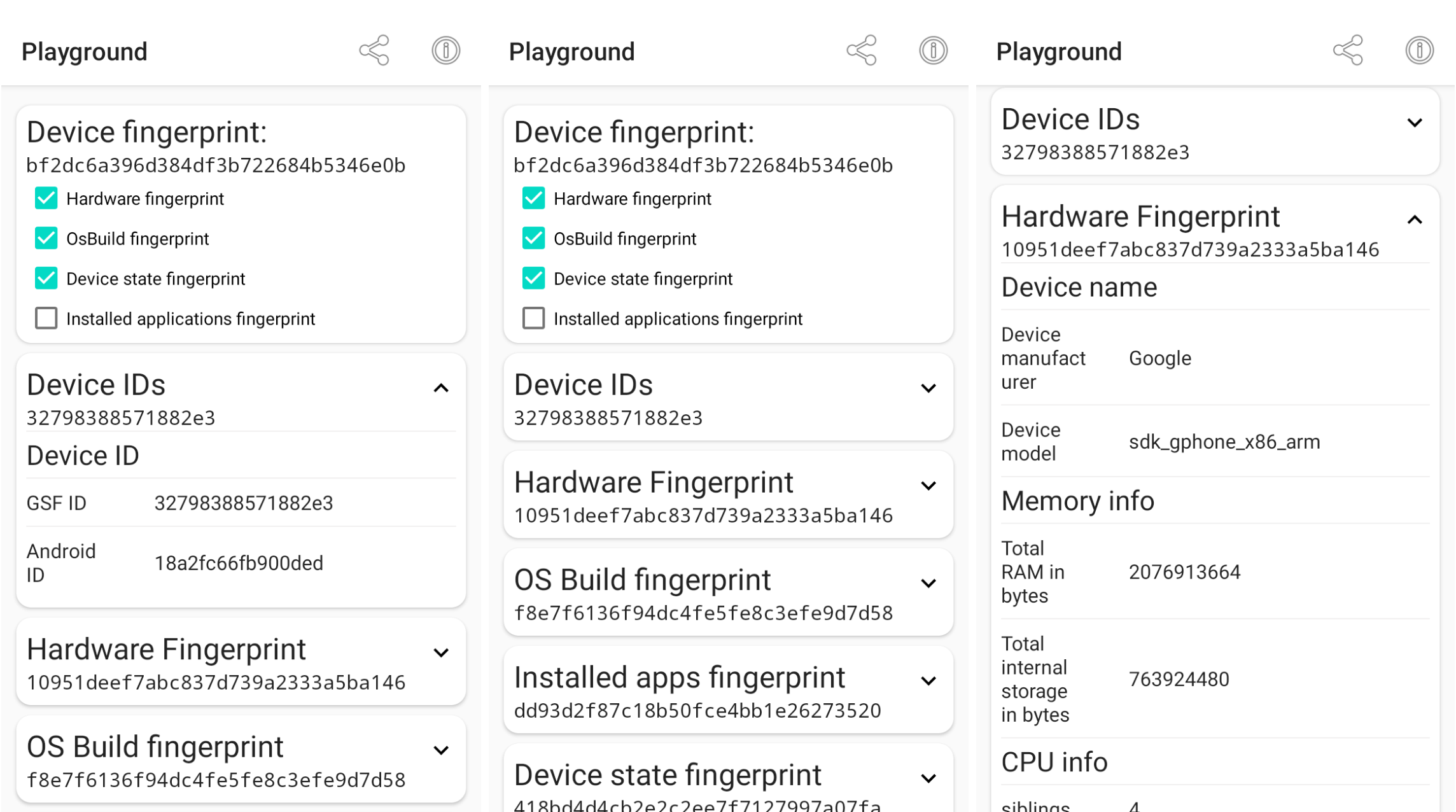
Task: Tap Device model sdk_gphone_x86_arm value
Action: point(1224,442)
